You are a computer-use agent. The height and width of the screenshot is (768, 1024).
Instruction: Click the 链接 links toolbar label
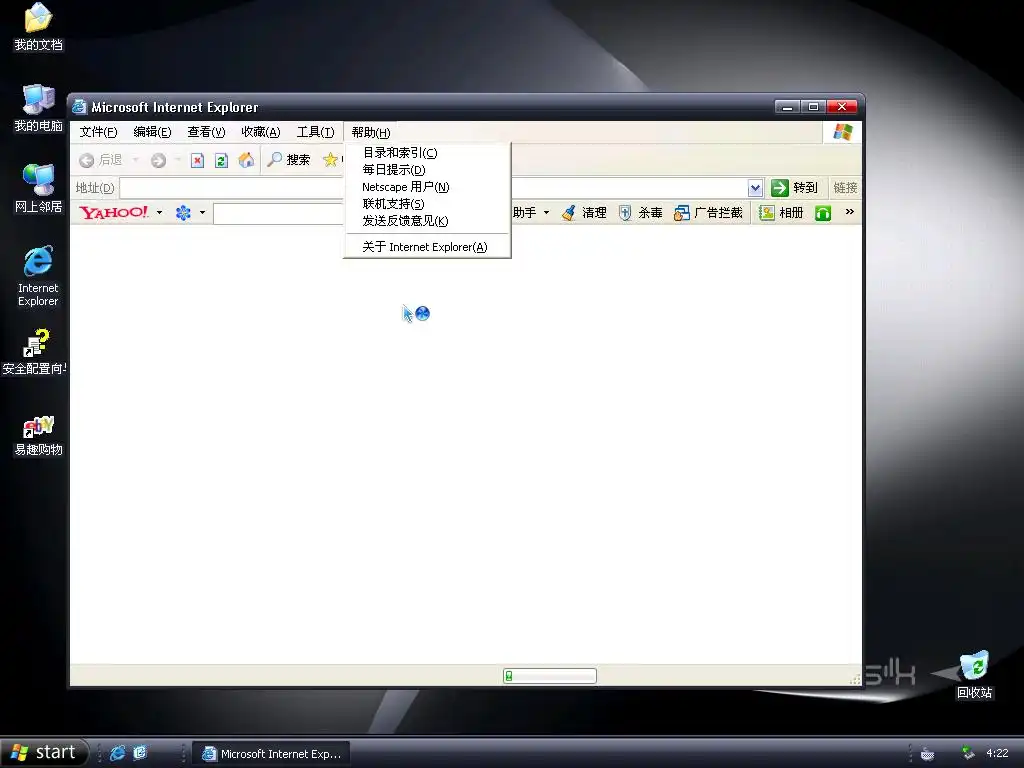[x=845, y=188]
